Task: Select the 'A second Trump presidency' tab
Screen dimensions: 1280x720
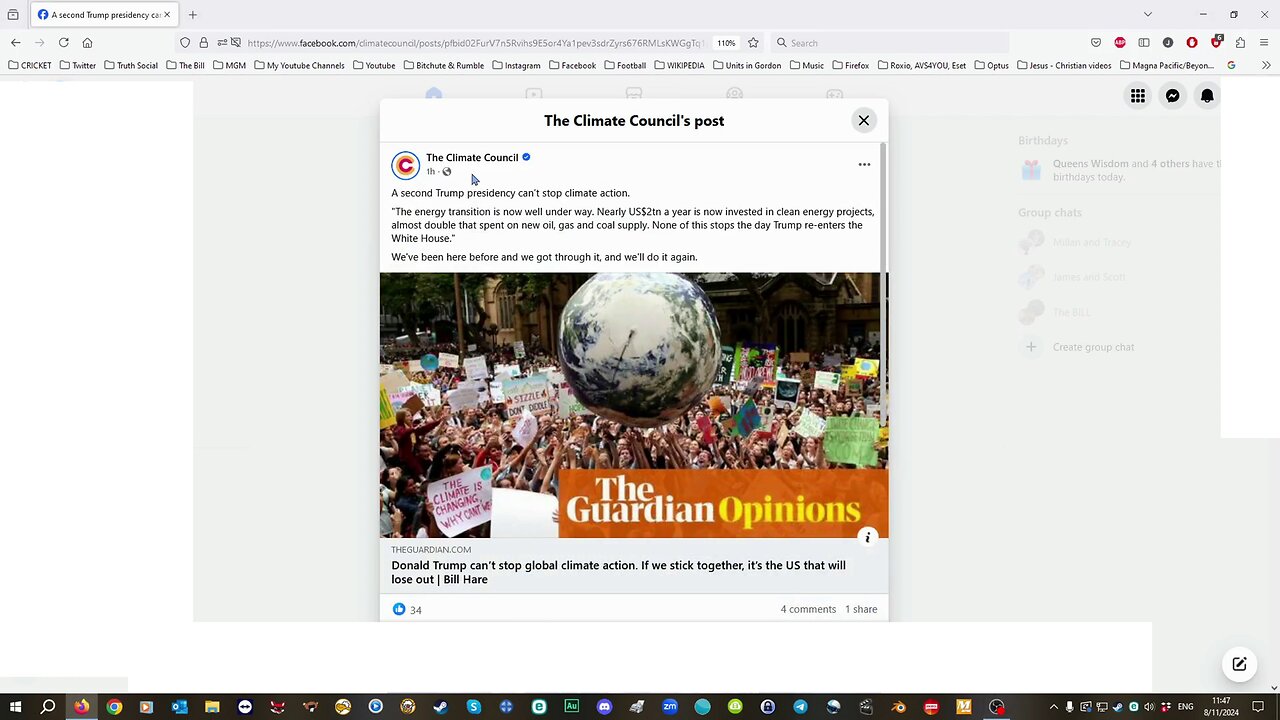Action: point(103,15)
